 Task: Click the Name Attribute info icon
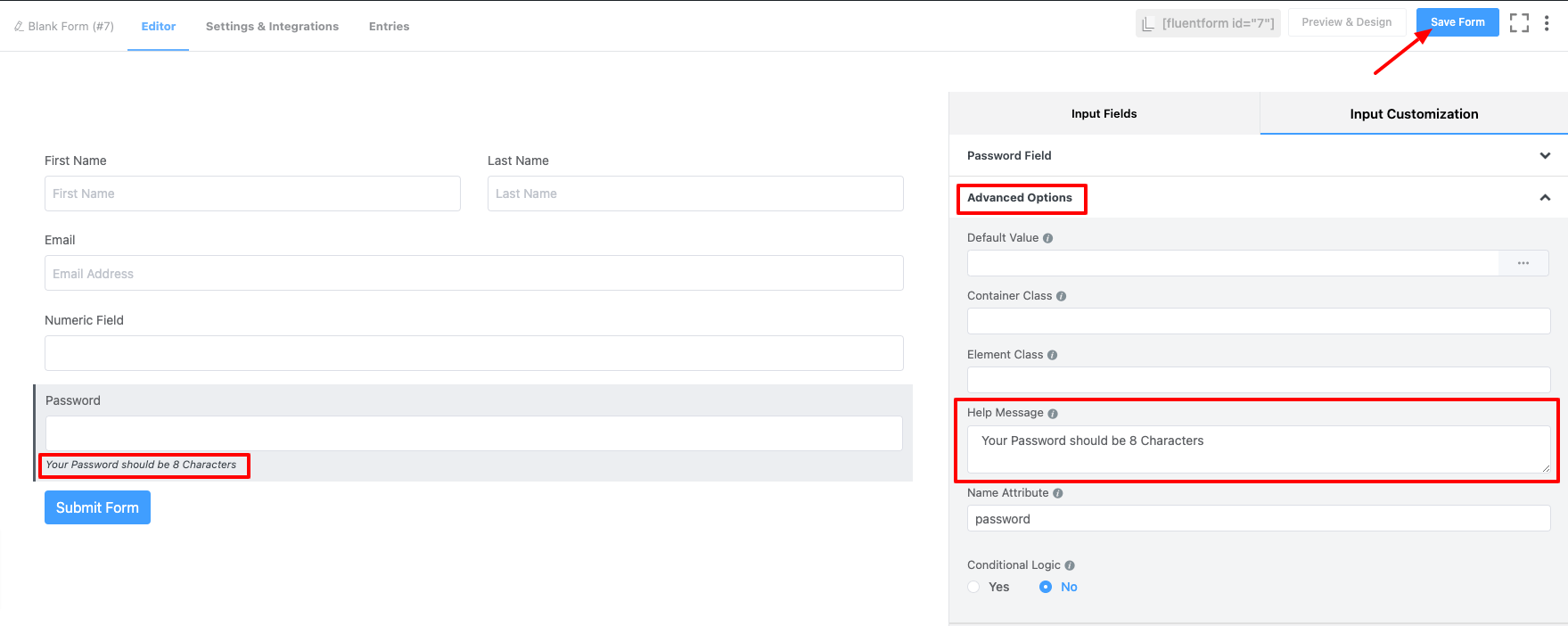[1058, 493]
